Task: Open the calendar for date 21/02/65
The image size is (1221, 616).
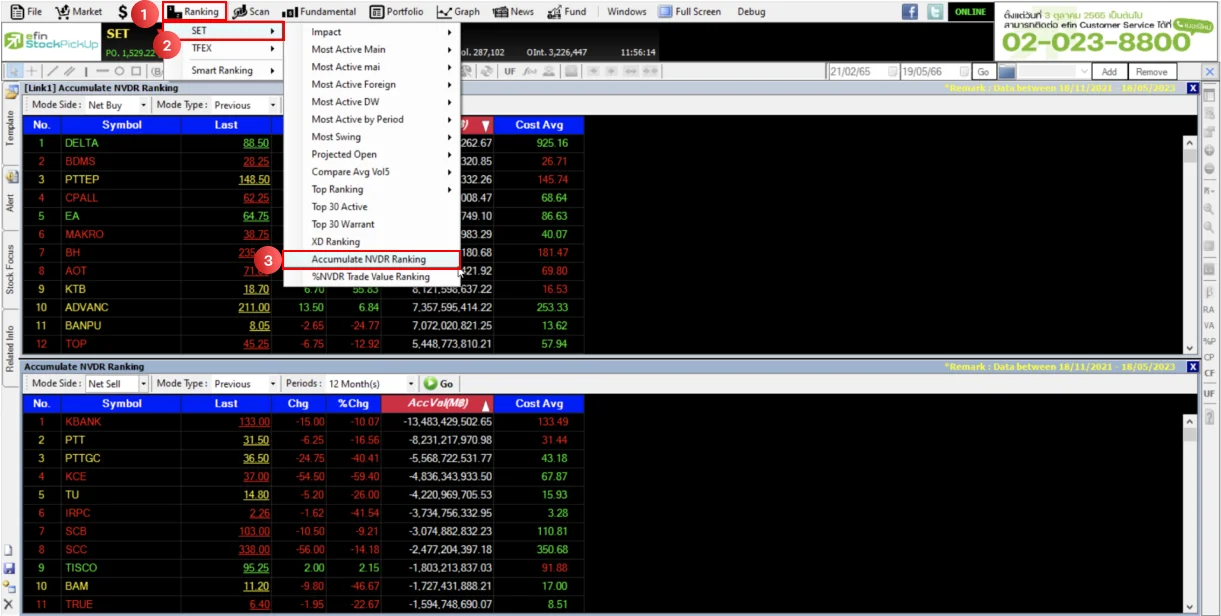Action: tap(891, 72)
